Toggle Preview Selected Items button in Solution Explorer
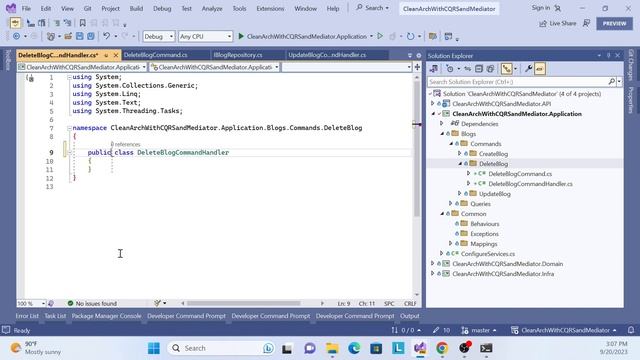This screenshot has width=640, height=360. (540, 69)
